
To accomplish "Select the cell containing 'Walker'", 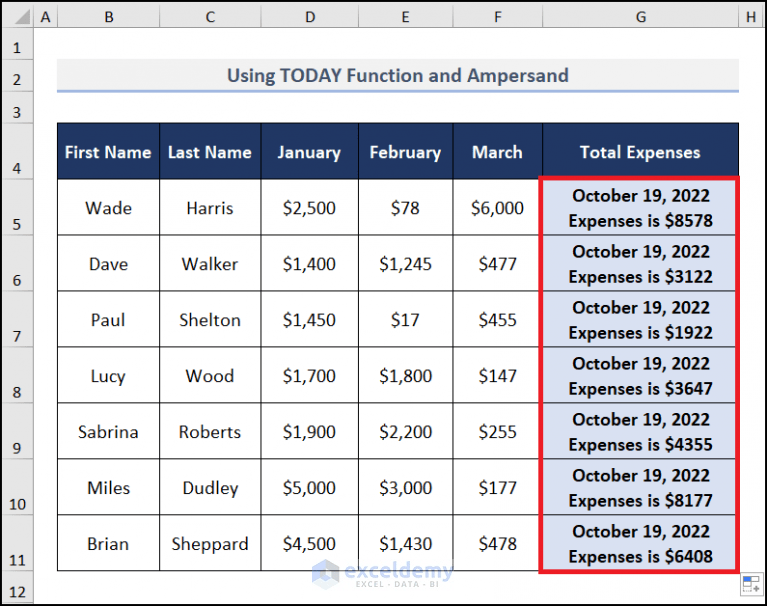I will pos(210,263).
